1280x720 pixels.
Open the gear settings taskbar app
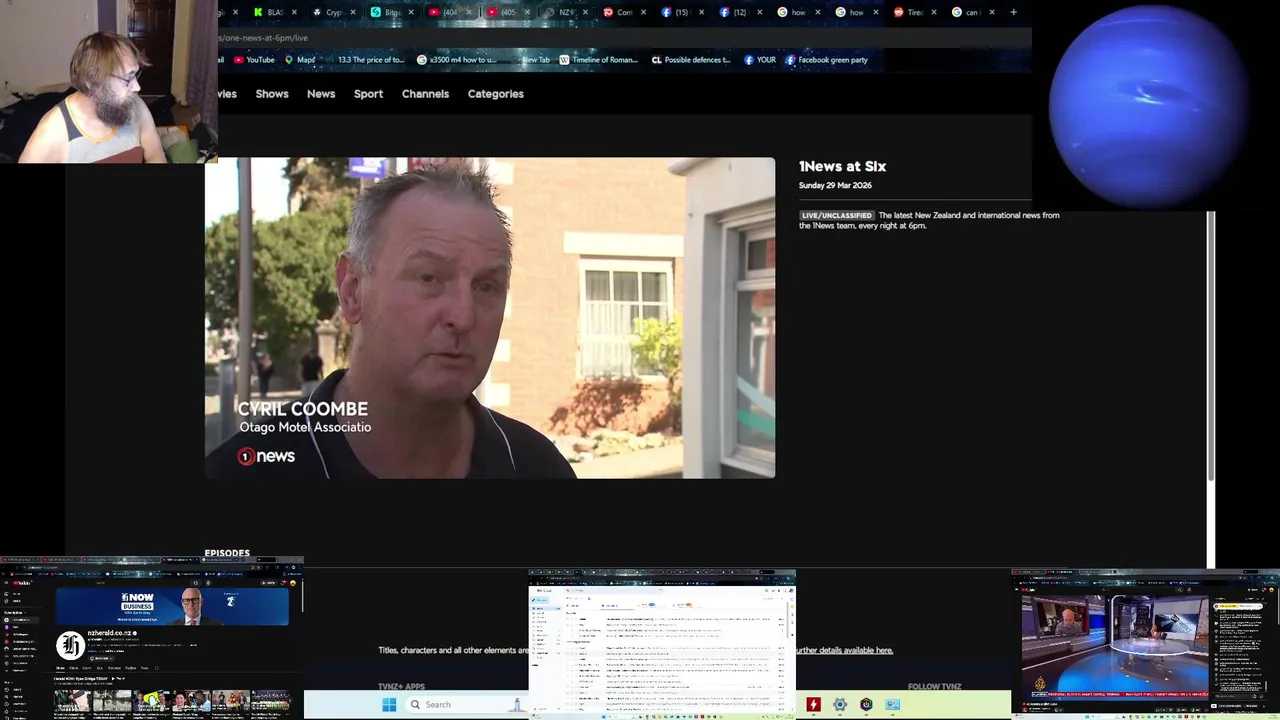(x=840, y=705)
